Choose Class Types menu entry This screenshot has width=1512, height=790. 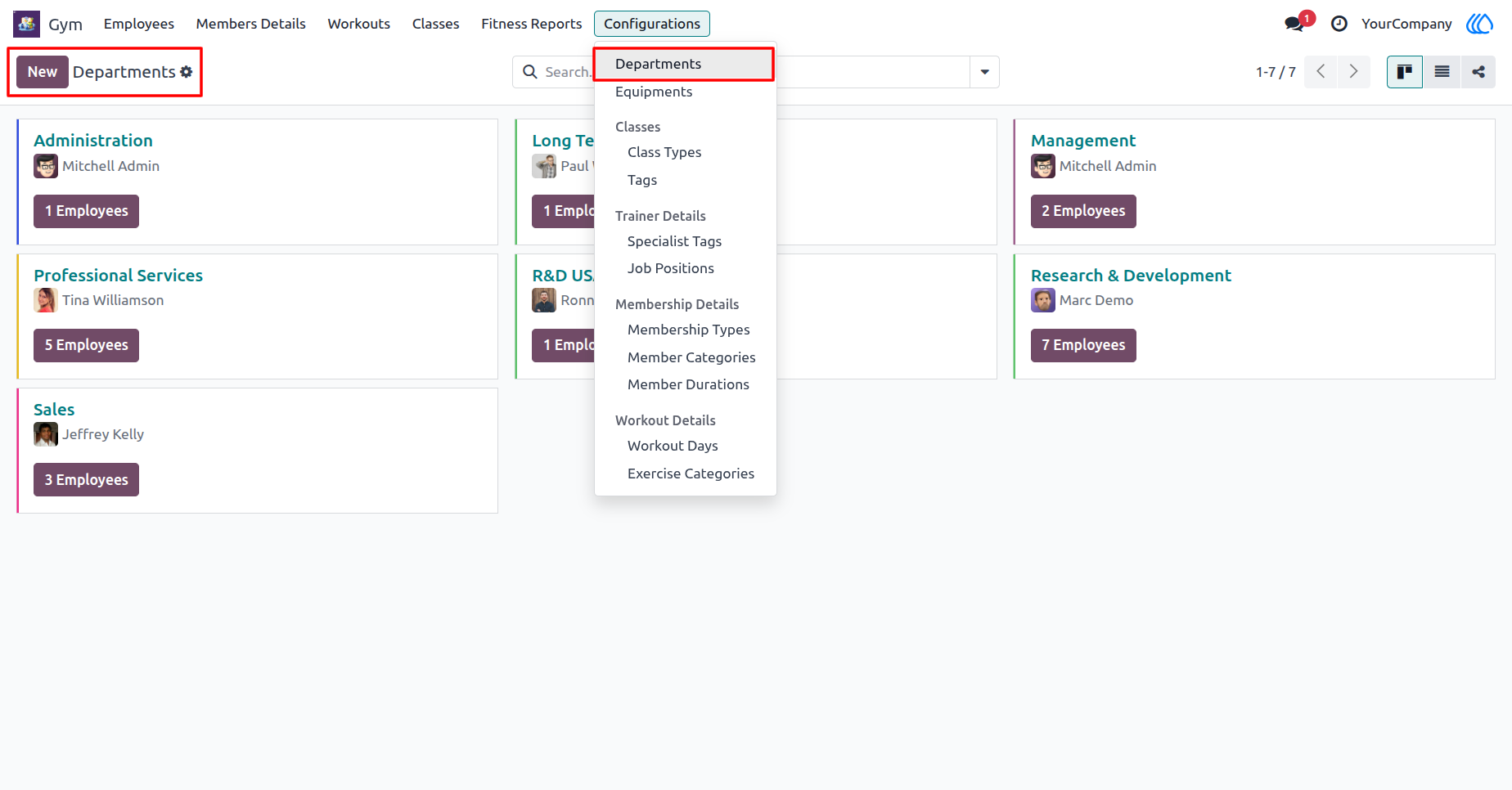[685, 152]
